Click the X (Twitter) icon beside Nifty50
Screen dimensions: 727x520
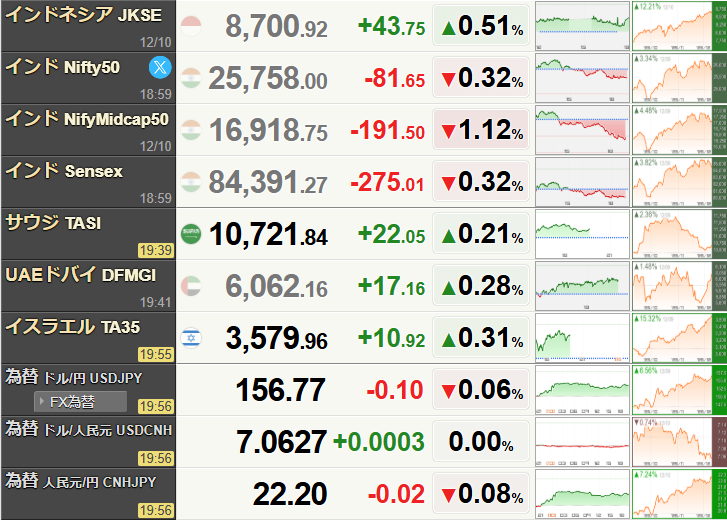pyautogui.click(x=160, y=67)
